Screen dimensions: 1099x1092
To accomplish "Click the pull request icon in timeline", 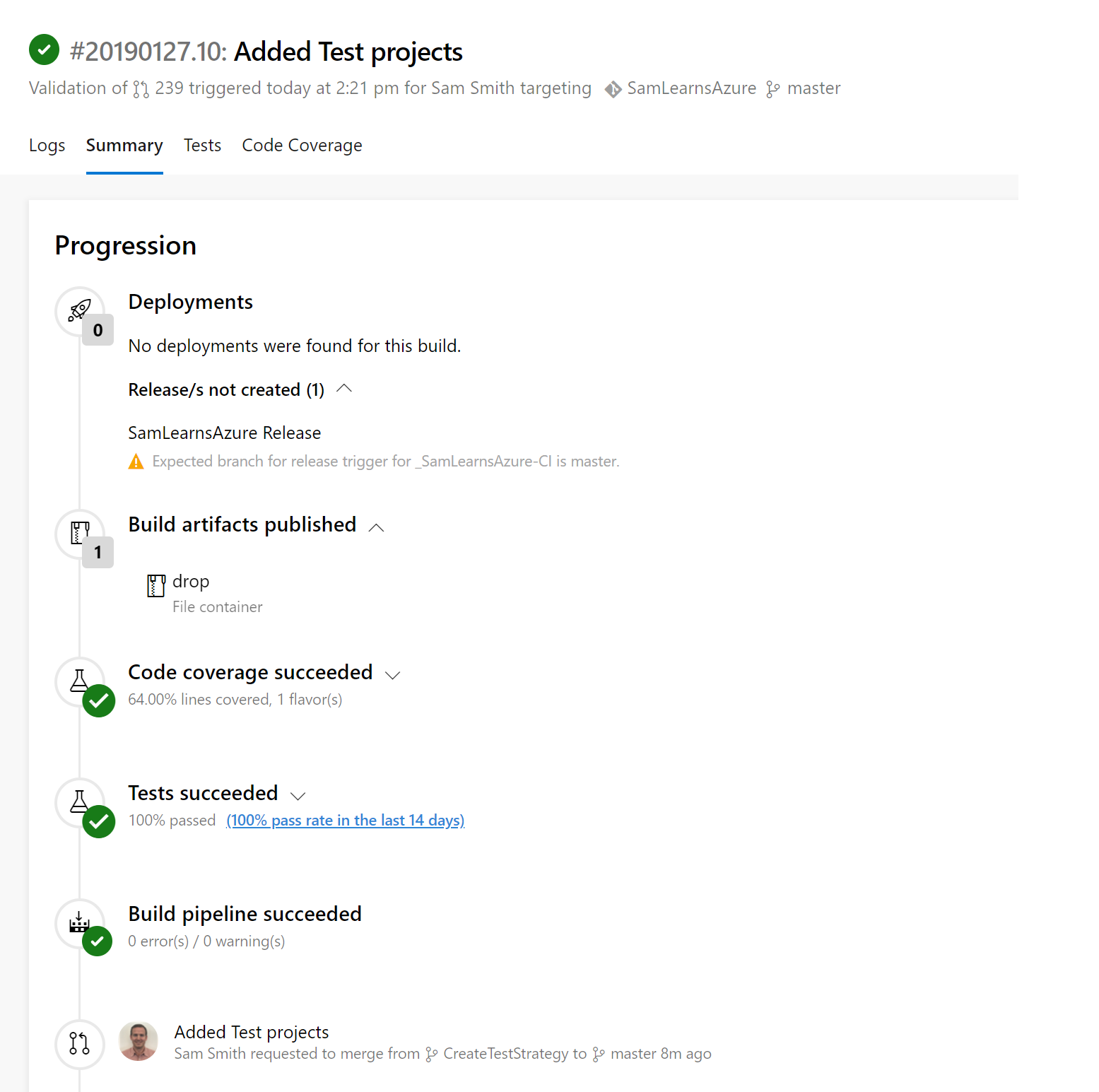I will [79, 1043].
